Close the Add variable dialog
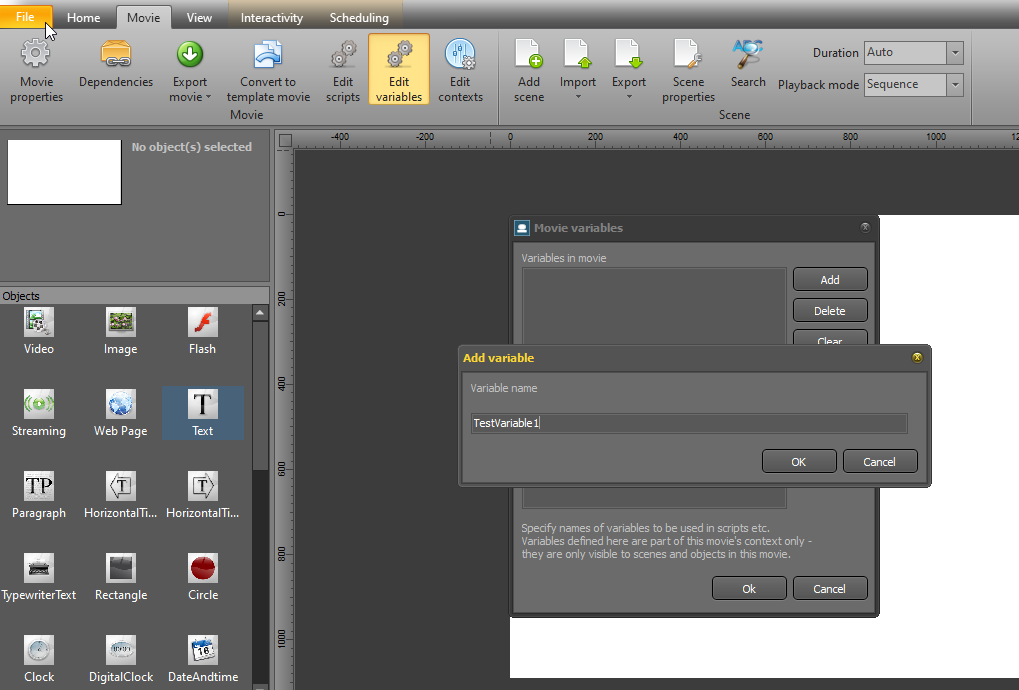Viewport: 1019px width, 690px height. [x=917, y=357]
